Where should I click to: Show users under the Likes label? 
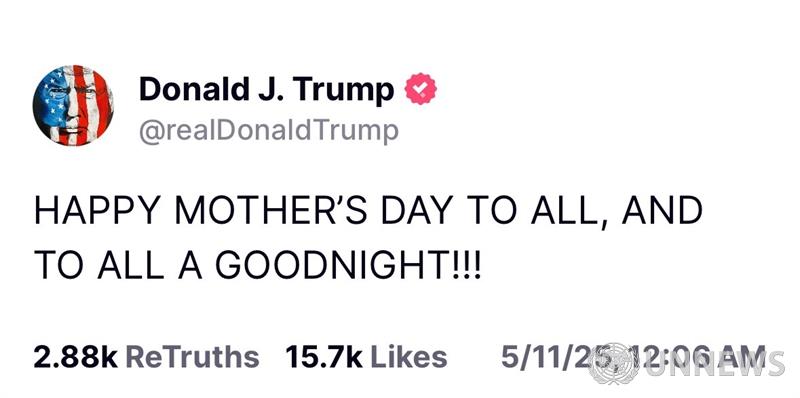click(x=409, y=357)
